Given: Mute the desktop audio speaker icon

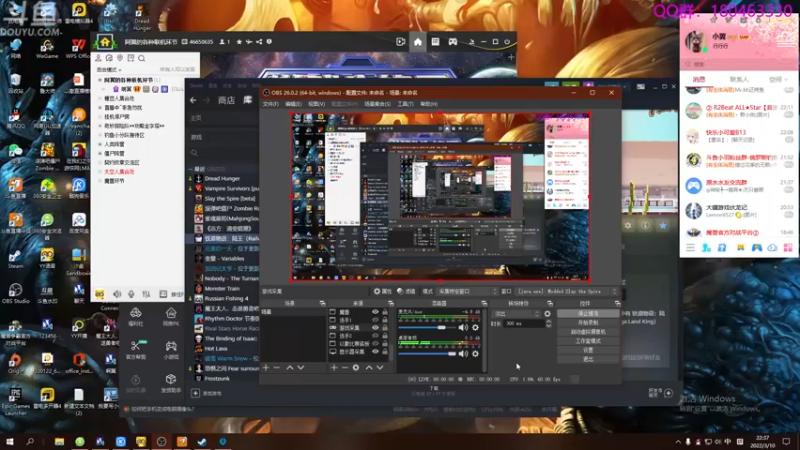Looking at the screenshot, I should (x=463, y=354).
